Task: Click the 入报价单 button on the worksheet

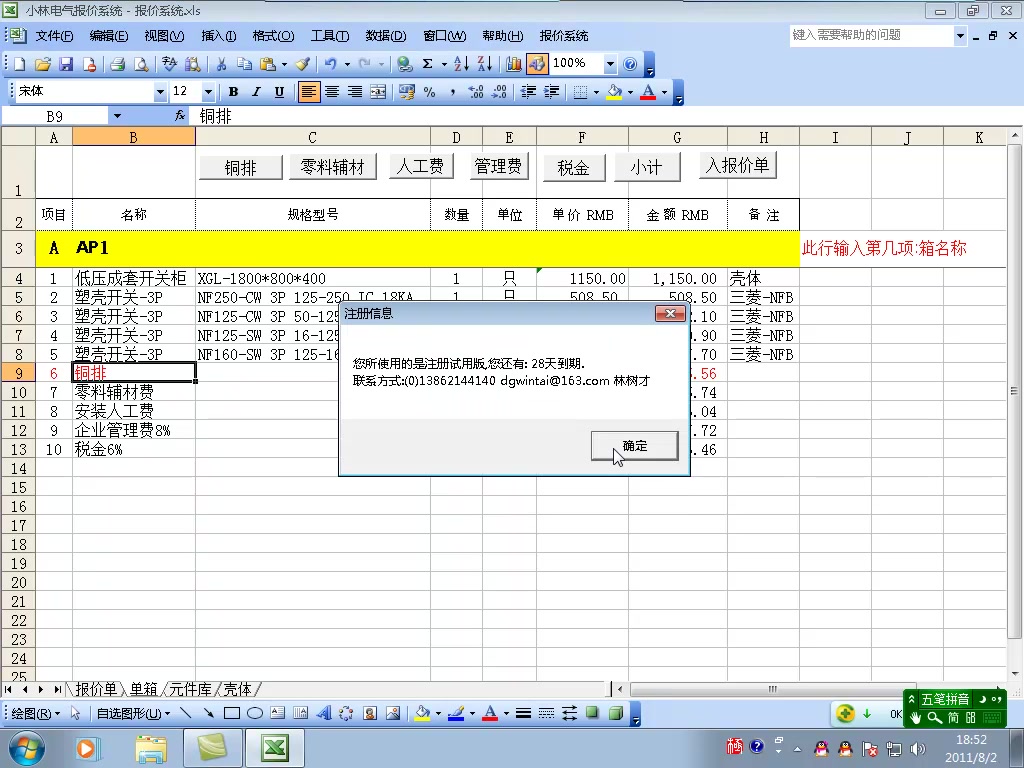Action: (737, 166)
